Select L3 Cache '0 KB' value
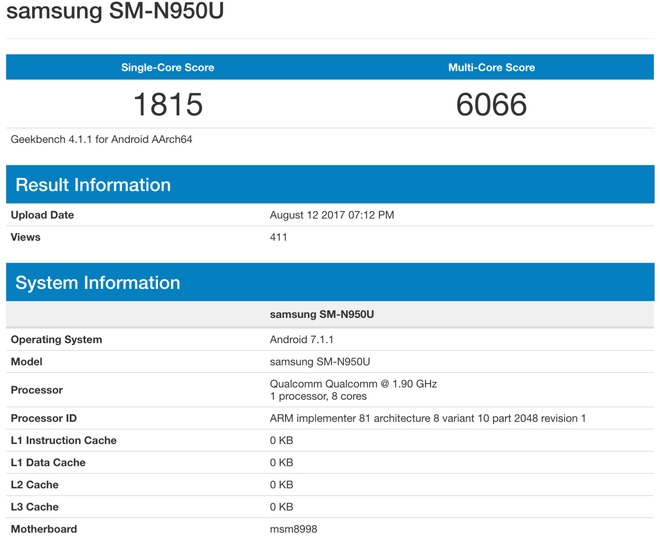Viewport: 660px width, 538px height. [x=282, y=507]
